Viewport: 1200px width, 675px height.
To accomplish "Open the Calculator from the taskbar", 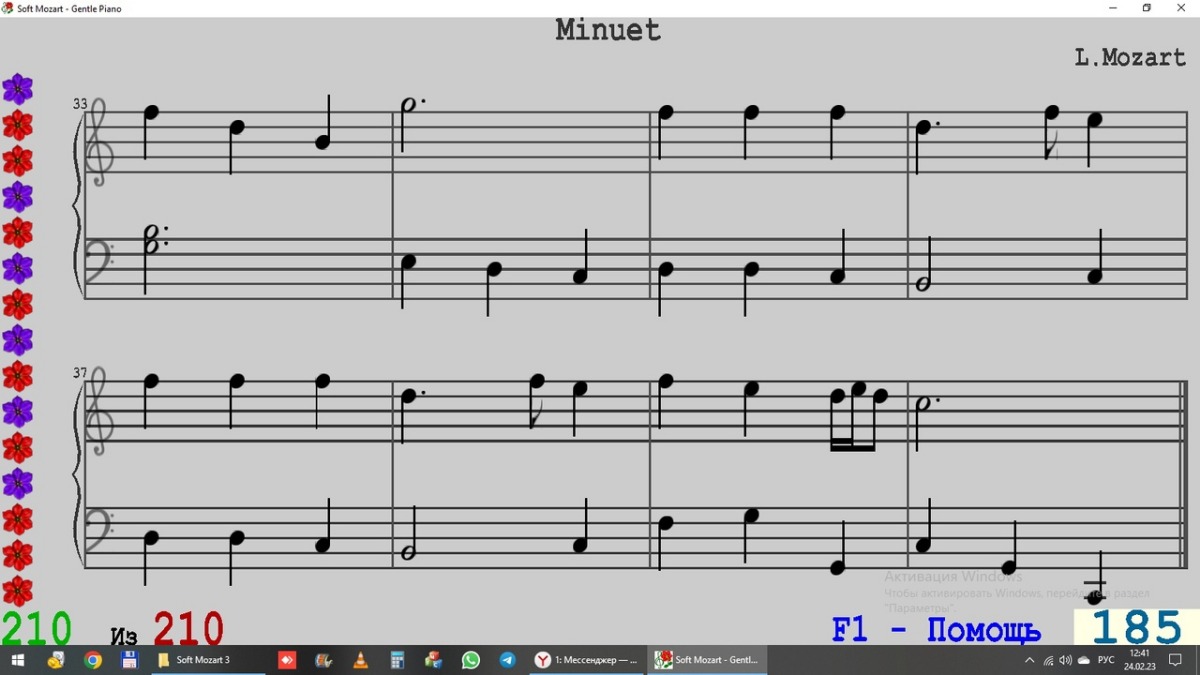I will point(397,660).
